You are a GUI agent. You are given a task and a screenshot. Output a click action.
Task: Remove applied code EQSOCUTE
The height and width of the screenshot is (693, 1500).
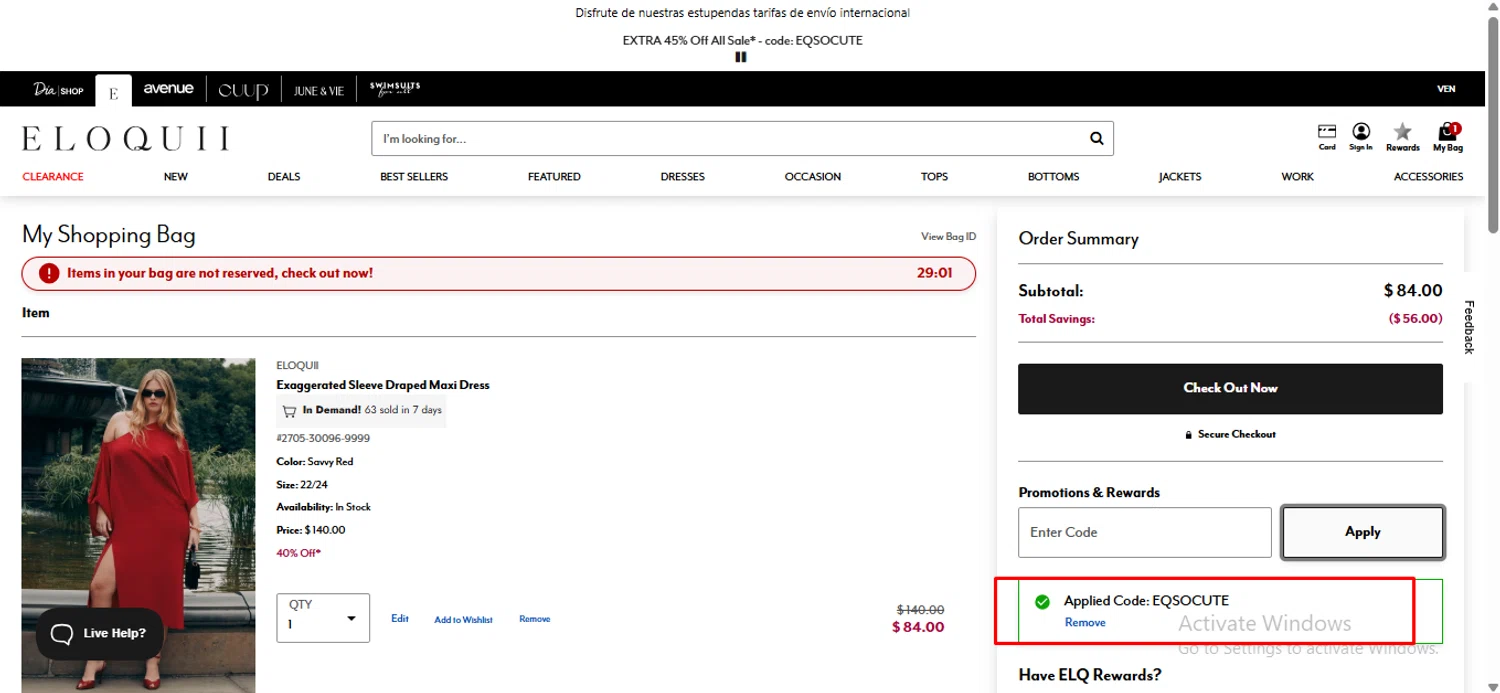[x=1085, y=622]
